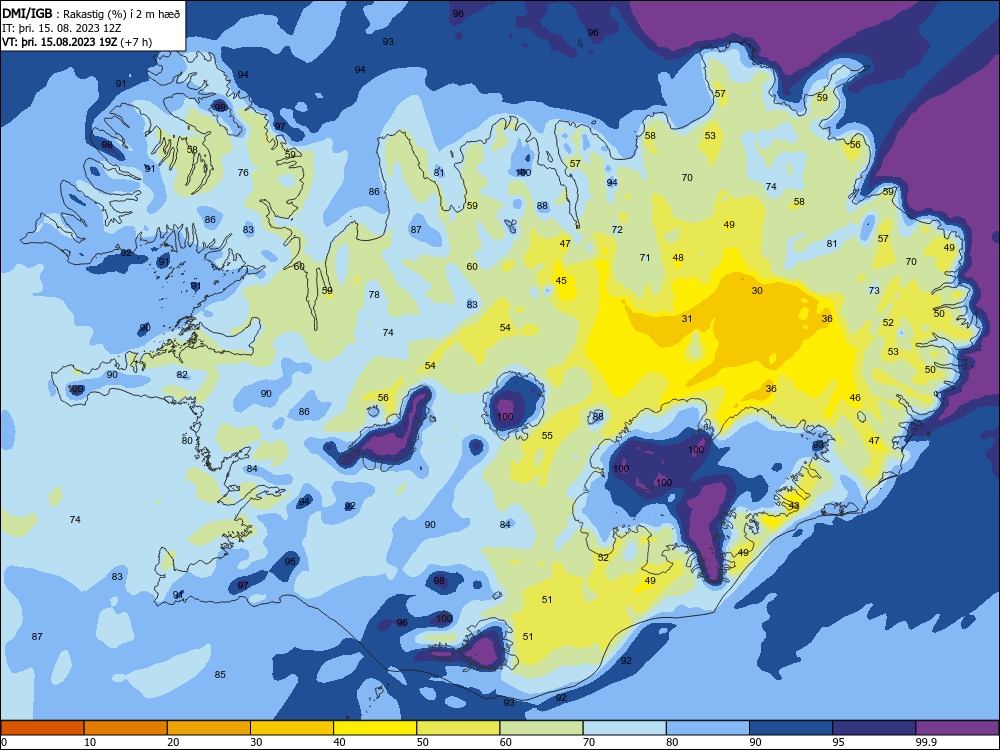1000x750 pixels.
Task: Click the 'VT: þri. 15.08.2023 19Z (+7 h)' line
Action: click(x=77, y=42)
